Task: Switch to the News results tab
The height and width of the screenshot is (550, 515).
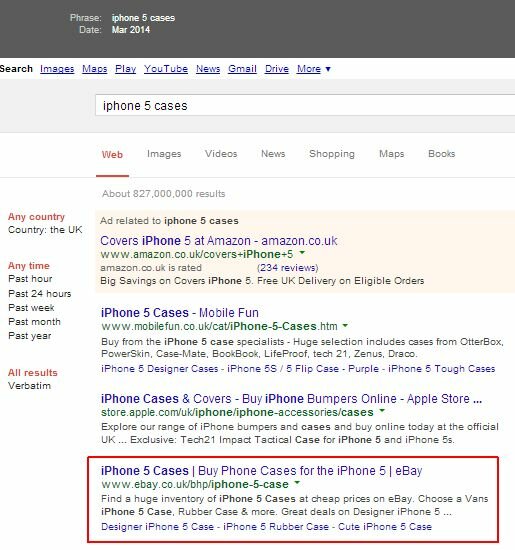Action: pyautogui.click(x=273, y=154)
